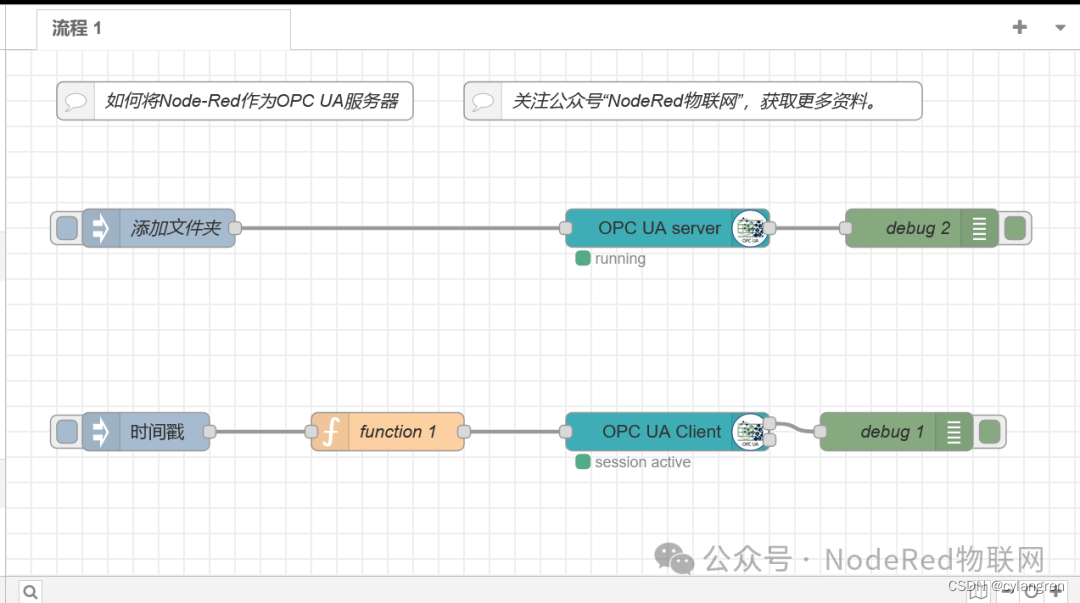Image resolution: width=1080 pixels, height=603 pixels.
Task: Click the session active green indicator
Action: click(x=583, y=462)
